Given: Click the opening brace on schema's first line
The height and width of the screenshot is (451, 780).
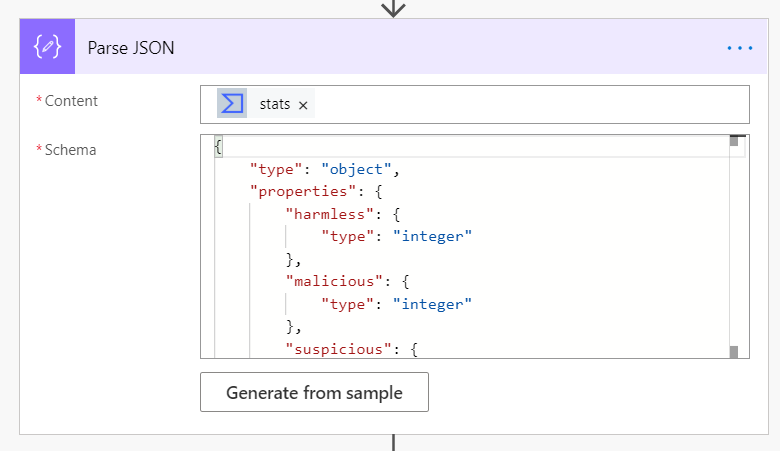Looking at the screenshot, I should [218, 147].
